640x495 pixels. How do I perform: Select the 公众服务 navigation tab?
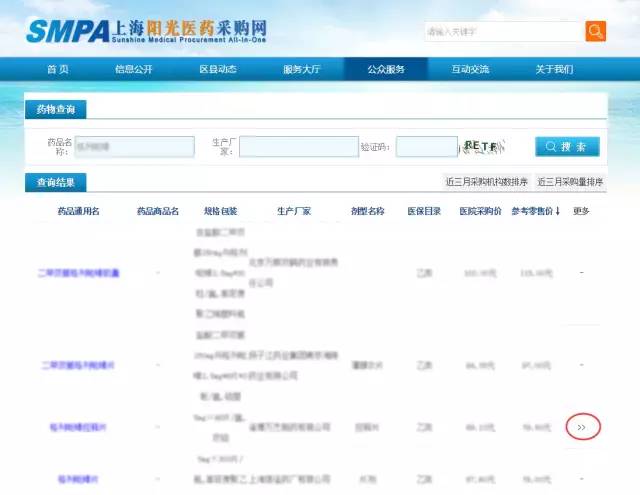(386, 69)
